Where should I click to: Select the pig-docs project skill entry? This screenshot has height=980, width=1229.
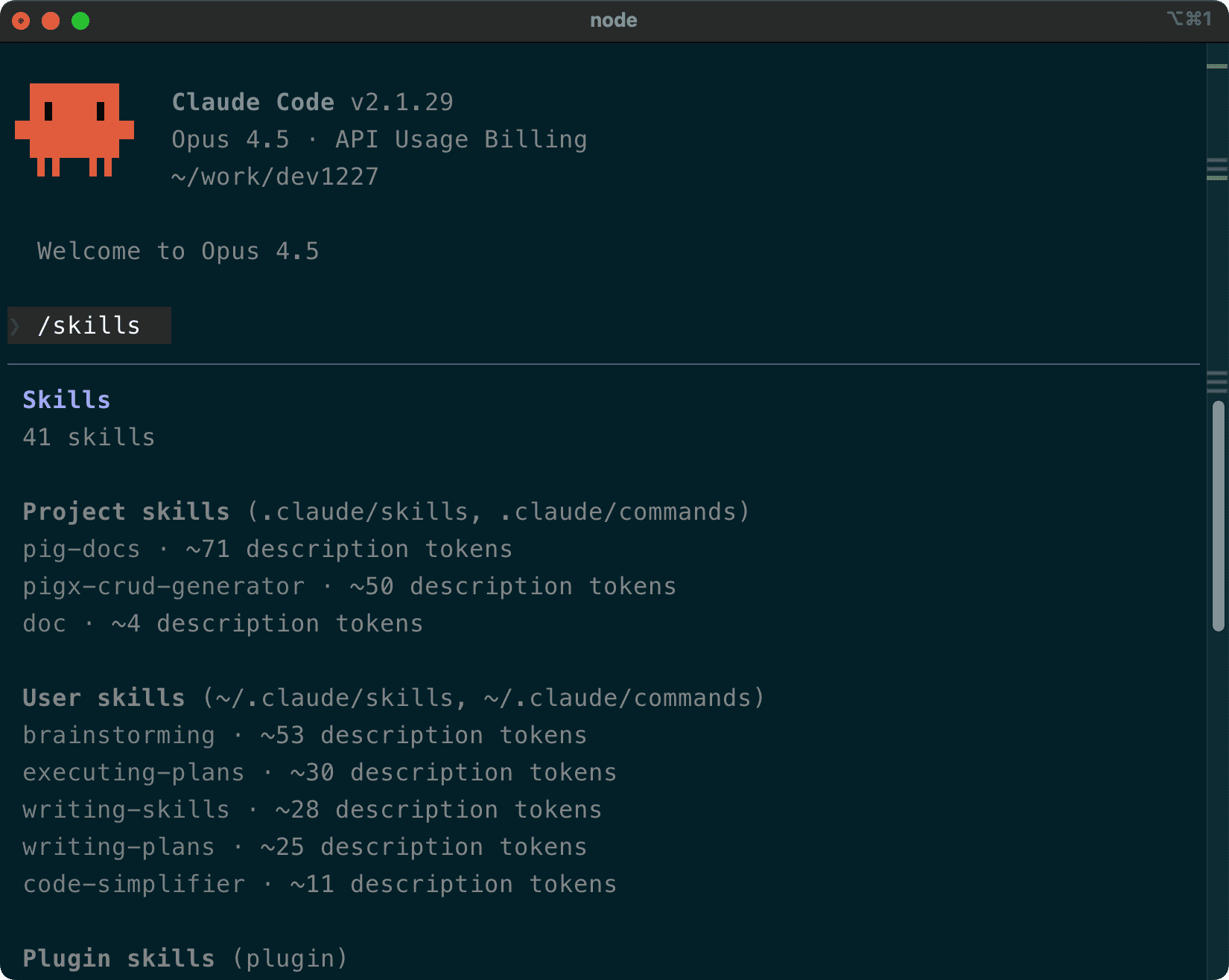pyautogui.click(x=82, y=549)
